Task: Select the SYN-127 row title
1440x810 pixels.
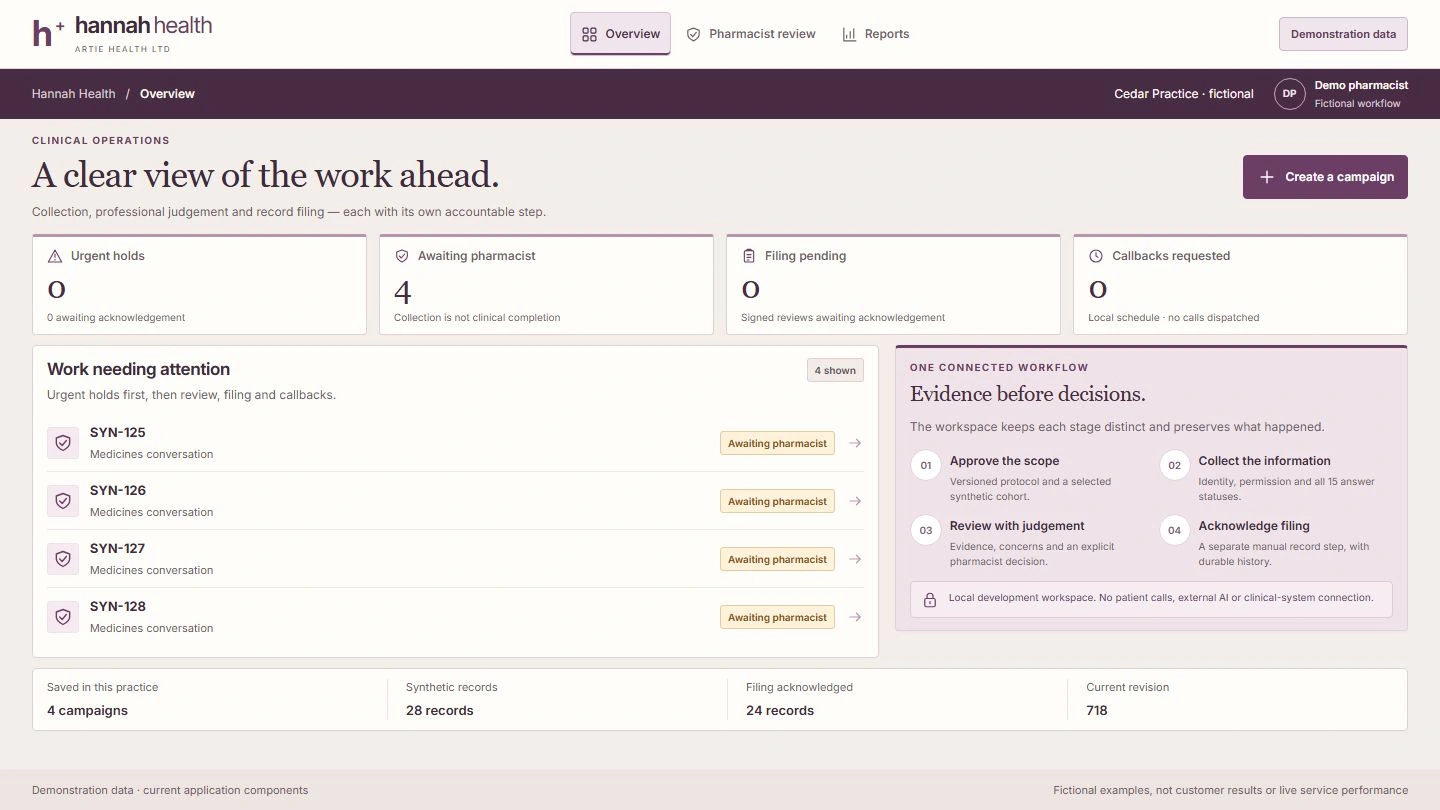Action: tap(118, 549)
